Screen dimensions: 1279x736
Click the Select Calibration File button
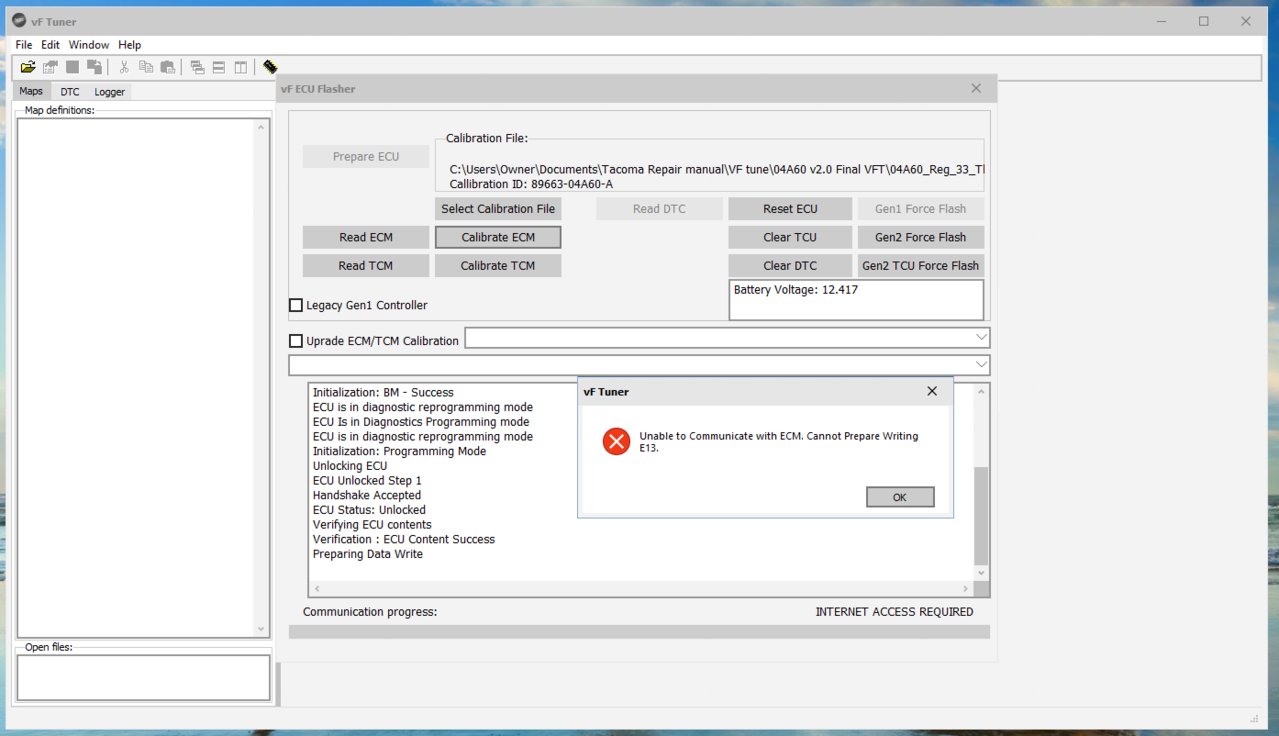498,209
